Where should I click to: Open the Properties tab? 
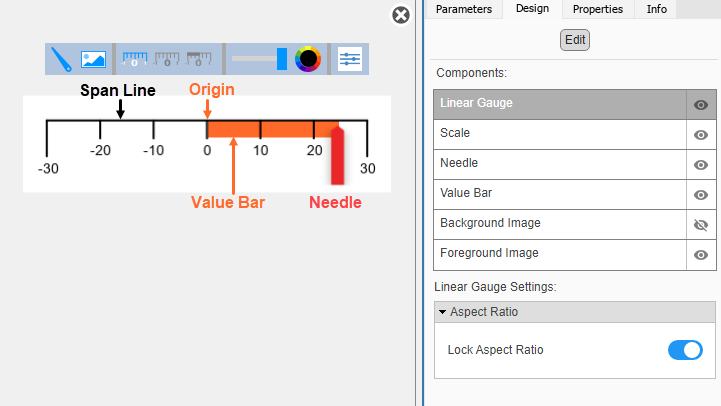[x=597, y=9]
